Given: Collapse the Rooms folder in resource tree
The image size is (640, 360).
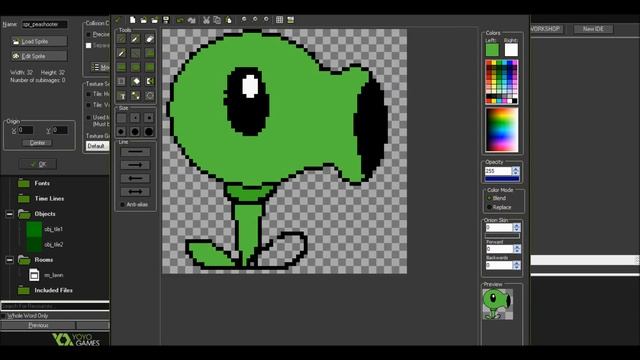Looking at the screenshot, I should (x=9, y=260).
